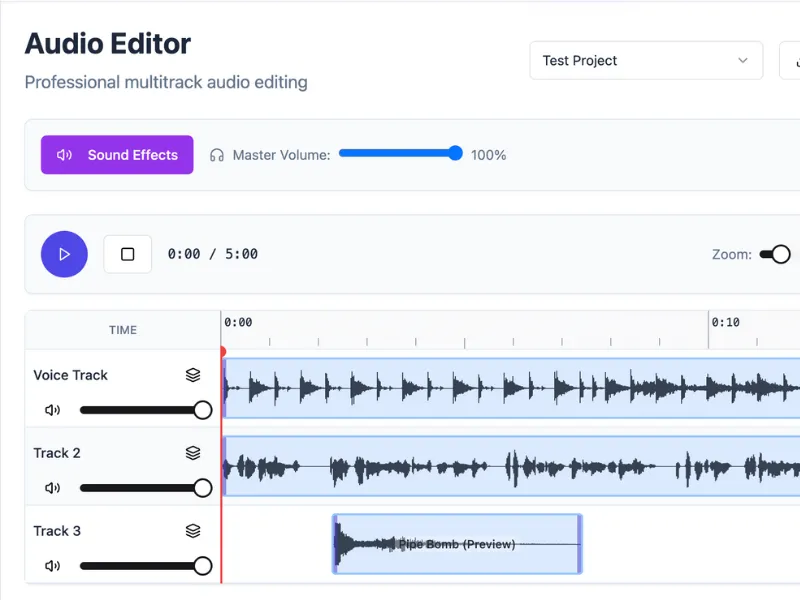This screenshot has height=600, width=800.
Task: Set the Voice Track volume slider
Action: click(146, 410)
